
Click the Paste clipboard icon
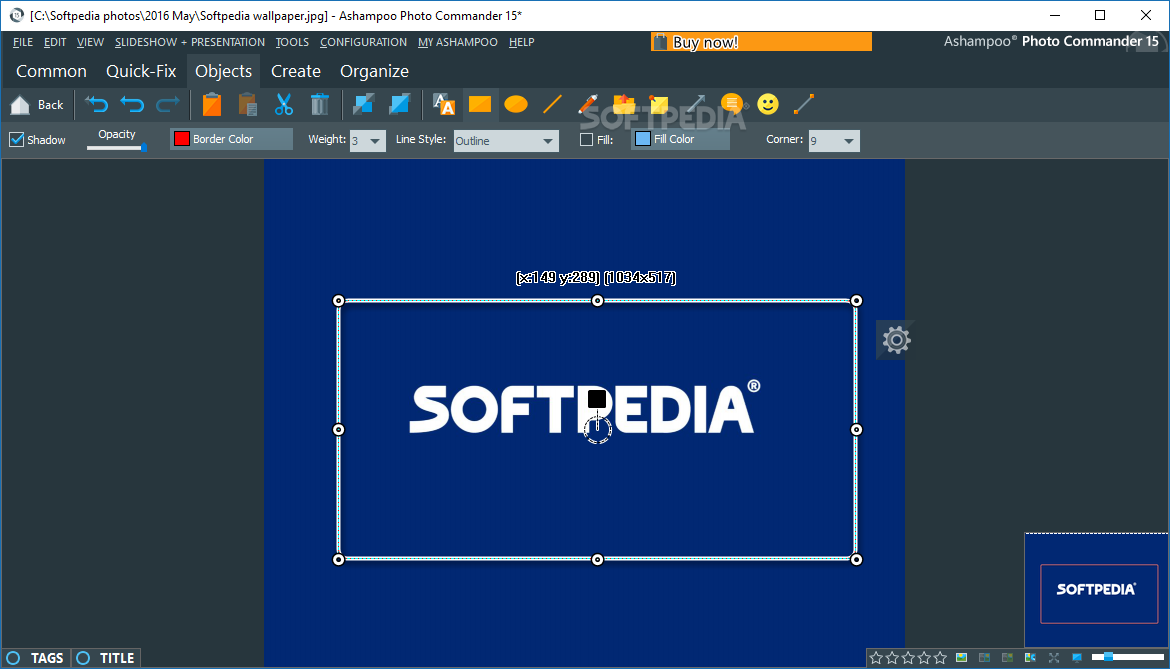248,104
